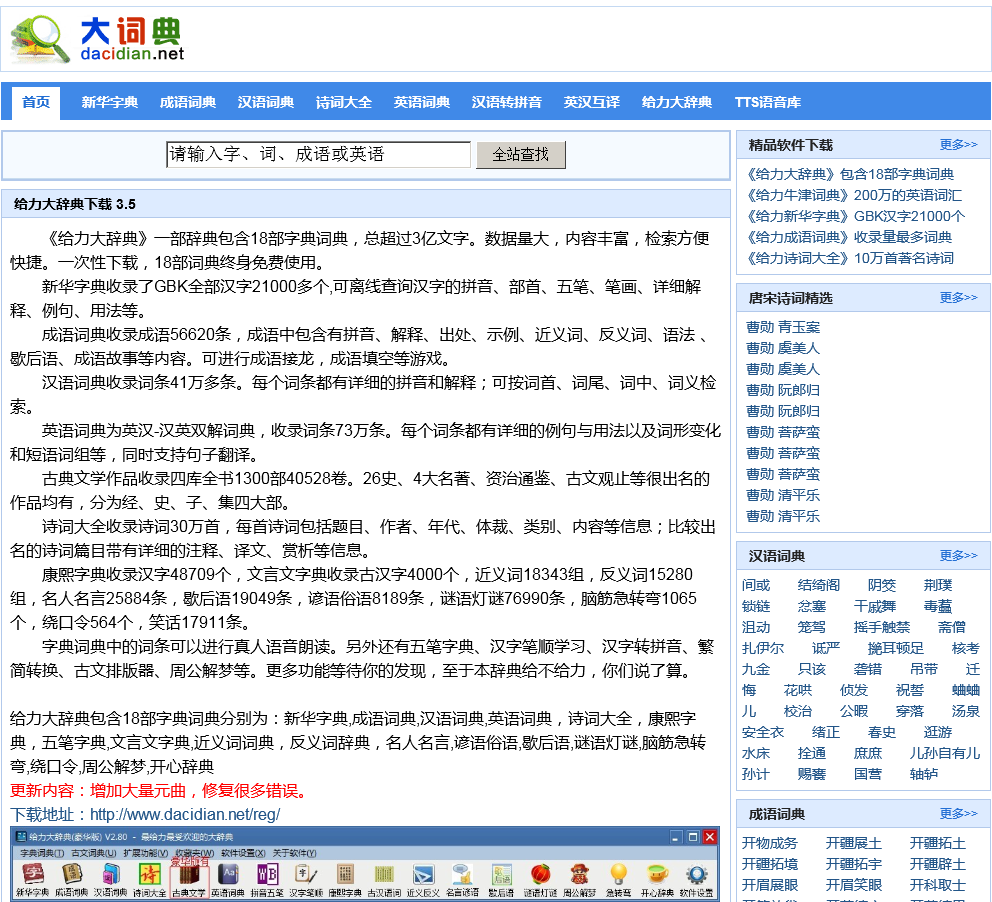
Task: Expand 更多>> in 汉语词典 panel
Action: coord(958,556)
